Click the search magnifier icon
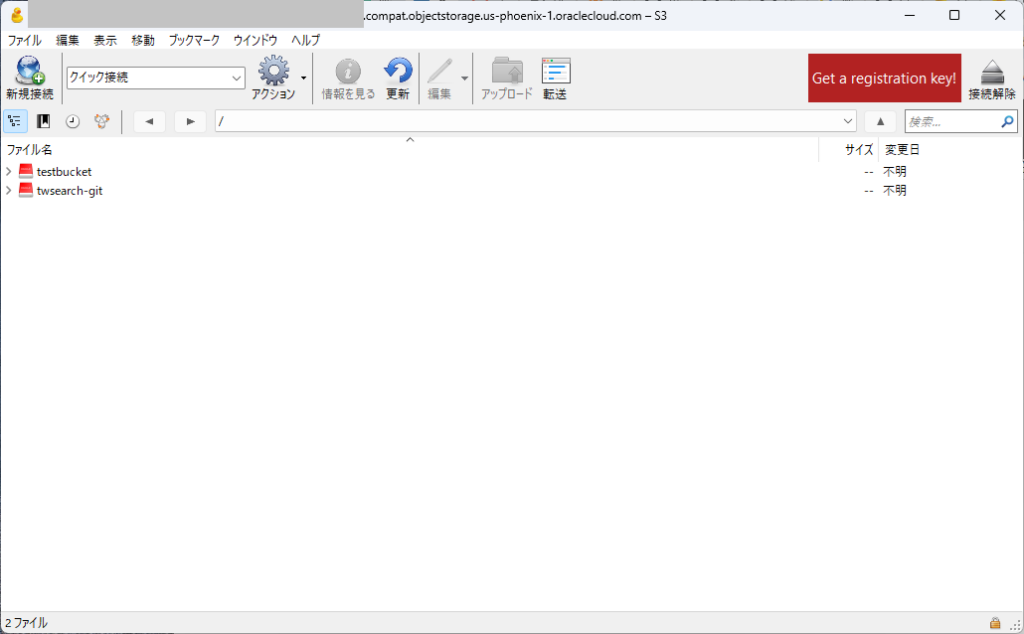Viewport: 1024px width, 634px height. 1008,121
